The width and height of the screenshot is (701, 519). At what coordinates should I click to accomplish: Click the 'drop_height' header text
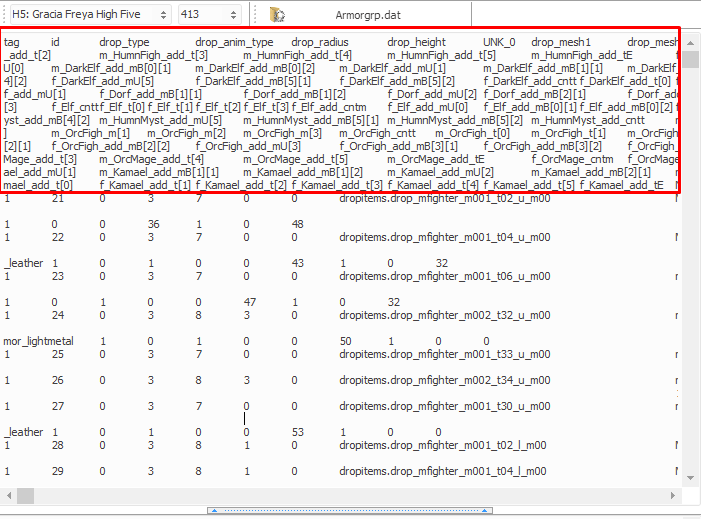point(416,42)
